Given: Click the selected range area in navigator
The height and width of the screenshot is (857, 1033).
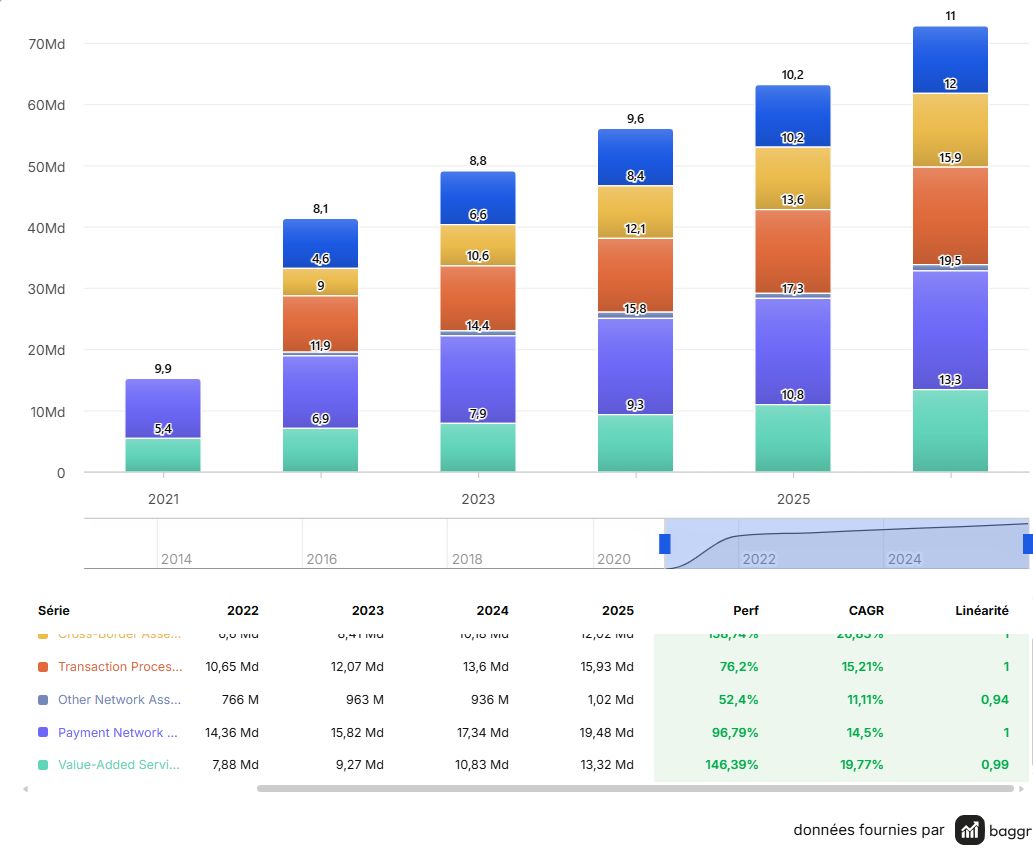Looking at the screenshot, I should (847, 543).
